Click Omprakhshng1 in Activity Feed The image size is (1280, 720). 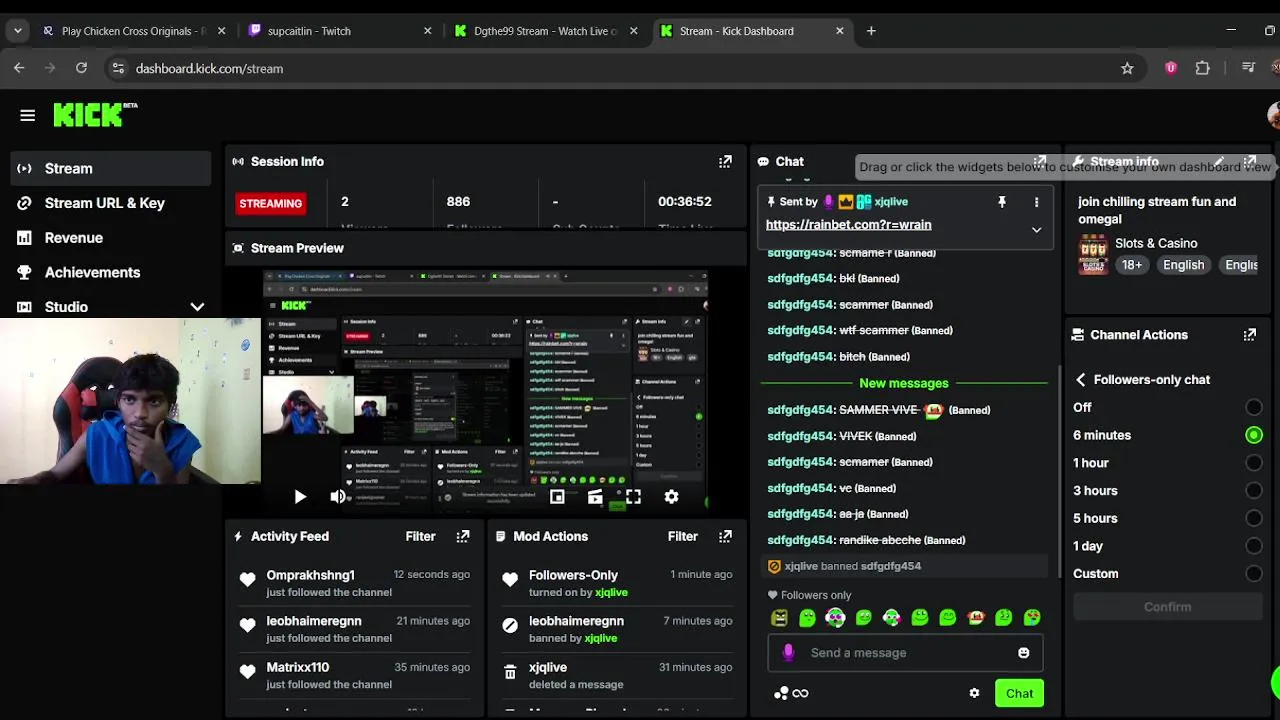310,575
